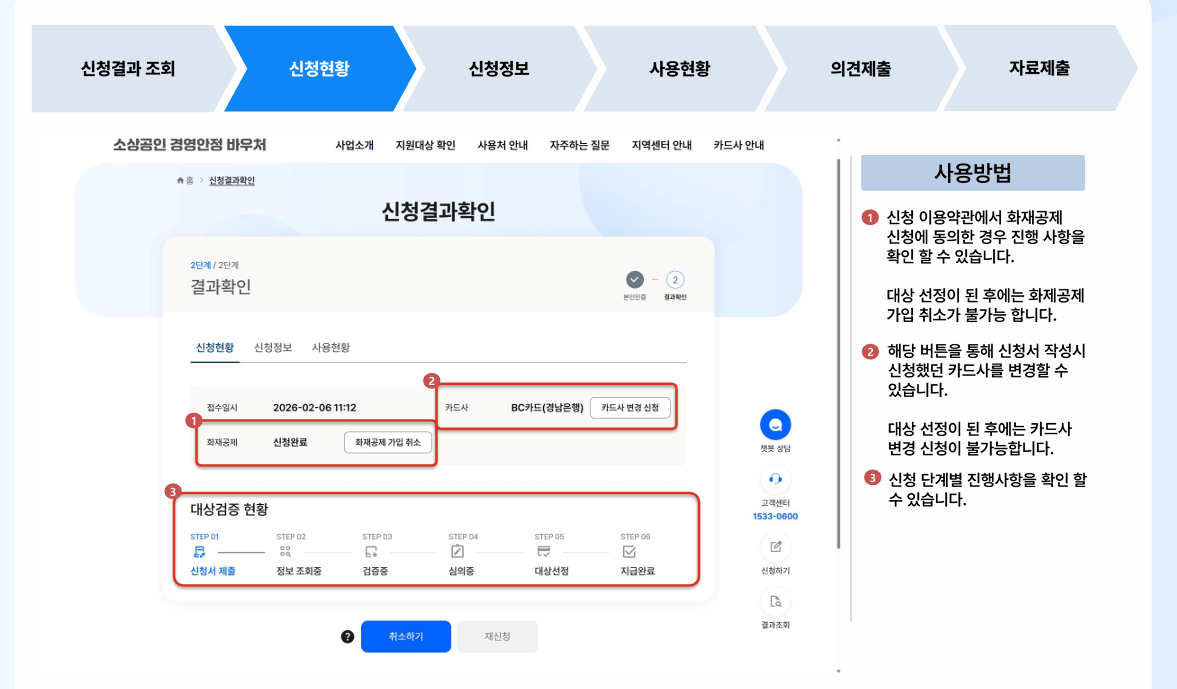Image resolution: width=1177 pixels, height=689 pixels.
Task: Click the 고객센터 headset icon
Action: tap(775, 479)
